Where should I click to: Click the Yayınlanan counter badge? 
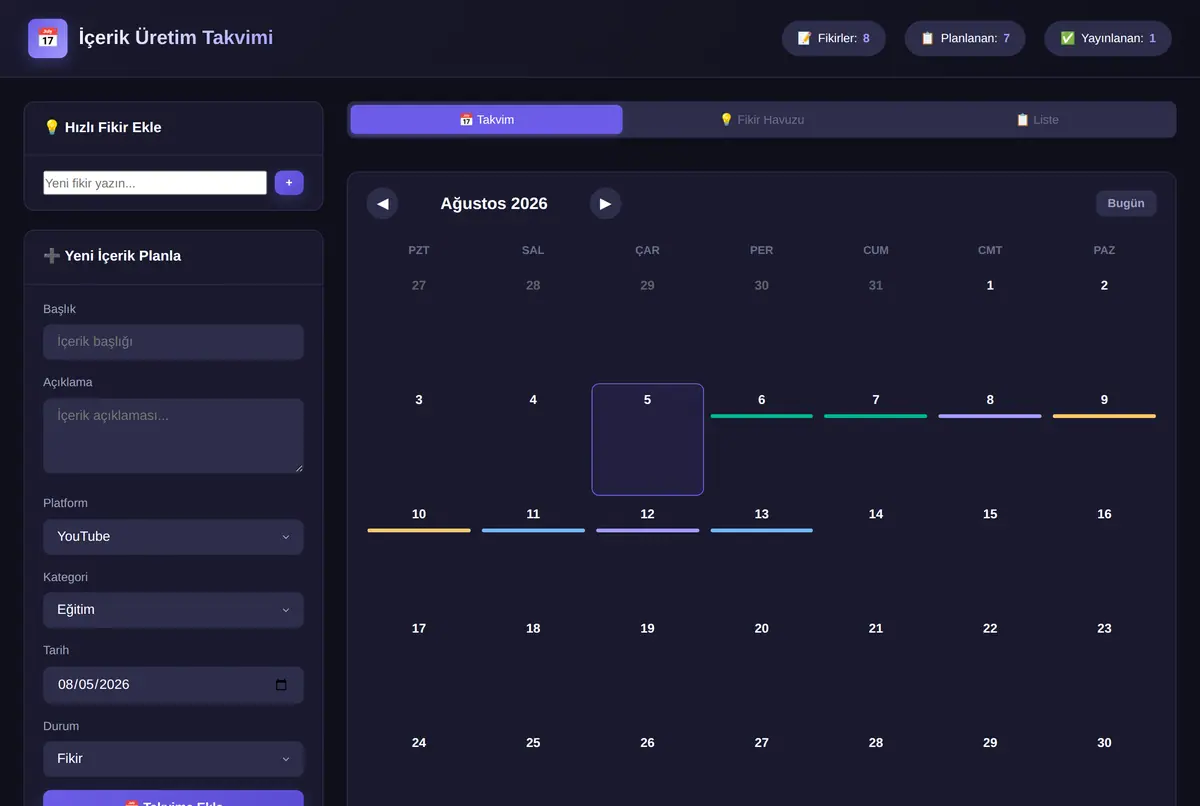pos(1108,38)
